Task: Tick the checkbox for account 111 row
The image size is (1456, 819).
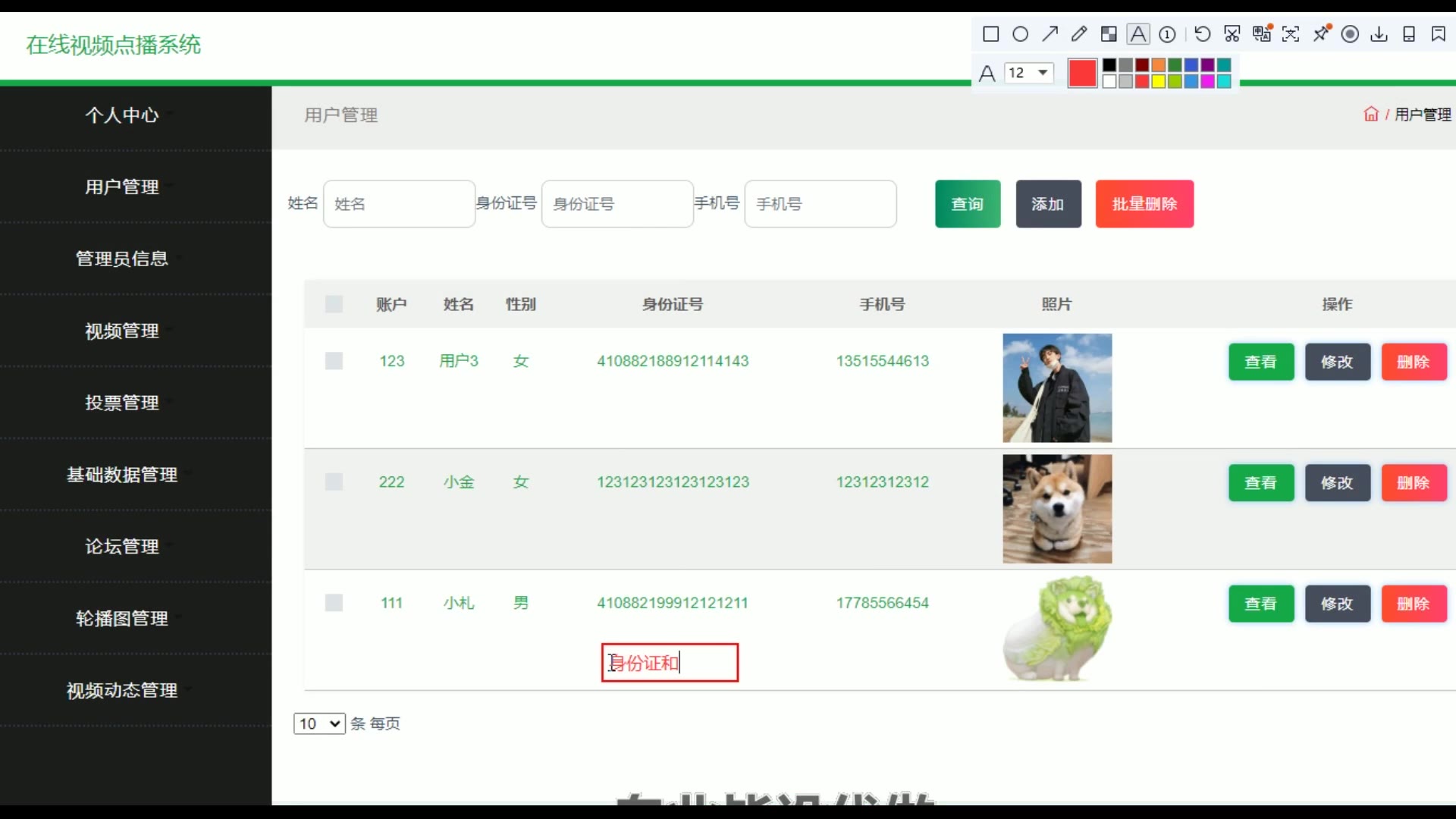Action: [334, 603]
